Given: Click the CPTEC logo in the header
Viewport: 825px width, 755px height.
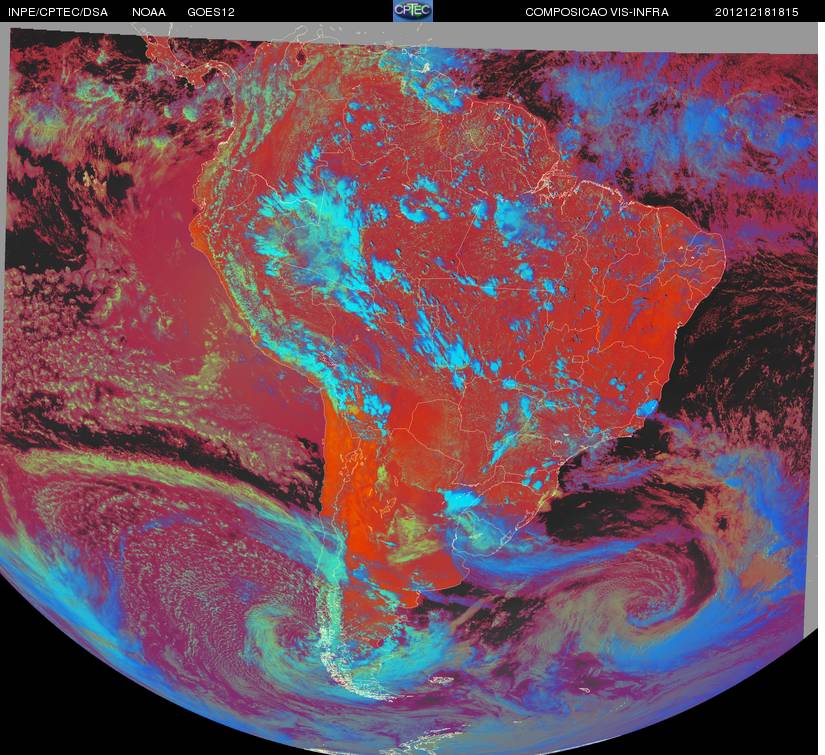Looking at the screenshot, I should pyautogui.click(x=413, y=11).
